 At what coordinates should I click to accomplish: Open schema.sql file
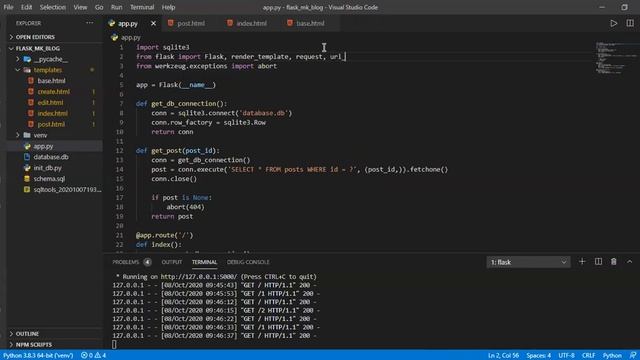tap(49, 179)
